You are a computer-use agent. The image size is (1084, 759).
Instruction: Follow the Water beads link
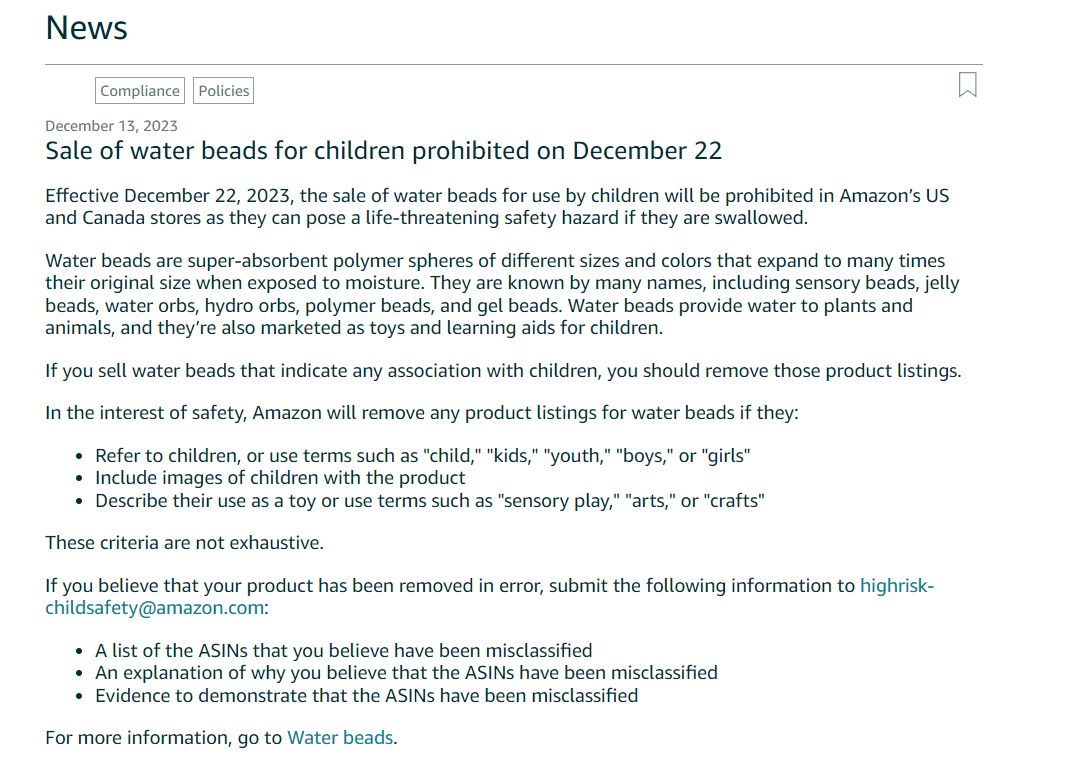point(340,738)
